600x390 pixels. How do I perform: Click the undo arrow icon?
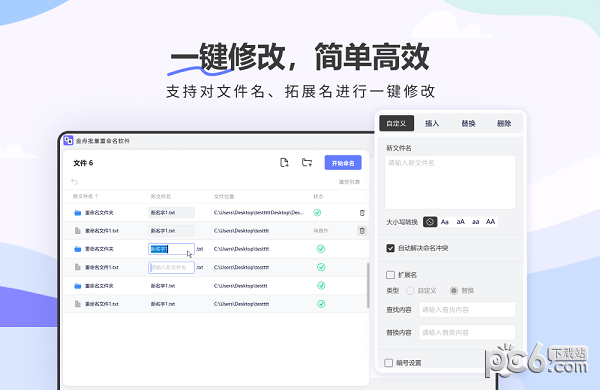[x=75, y=182]
